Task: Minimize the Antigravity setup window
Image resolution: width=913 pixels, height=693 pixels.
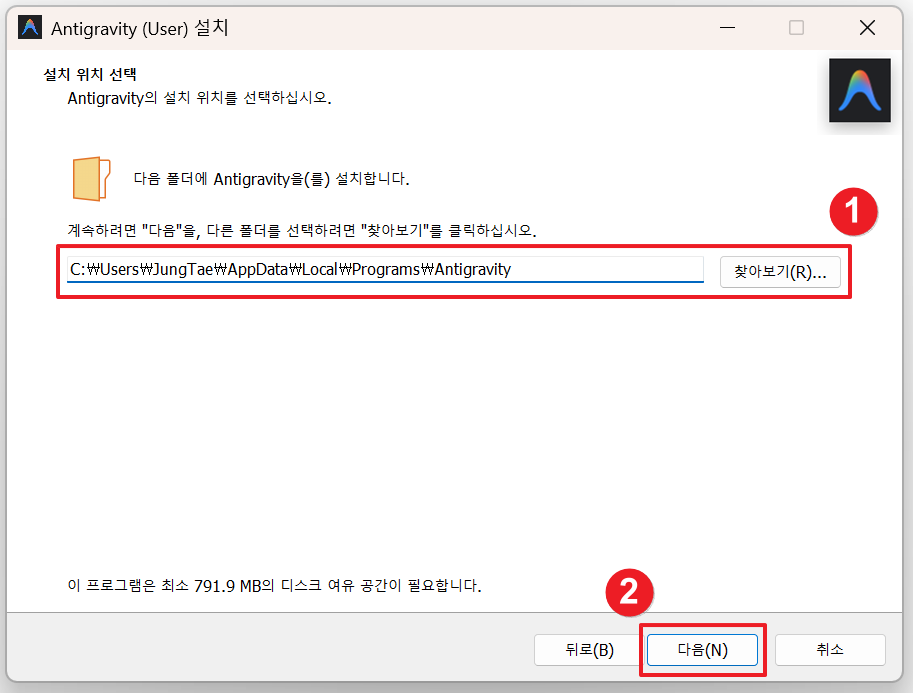Action: point(727,27)
